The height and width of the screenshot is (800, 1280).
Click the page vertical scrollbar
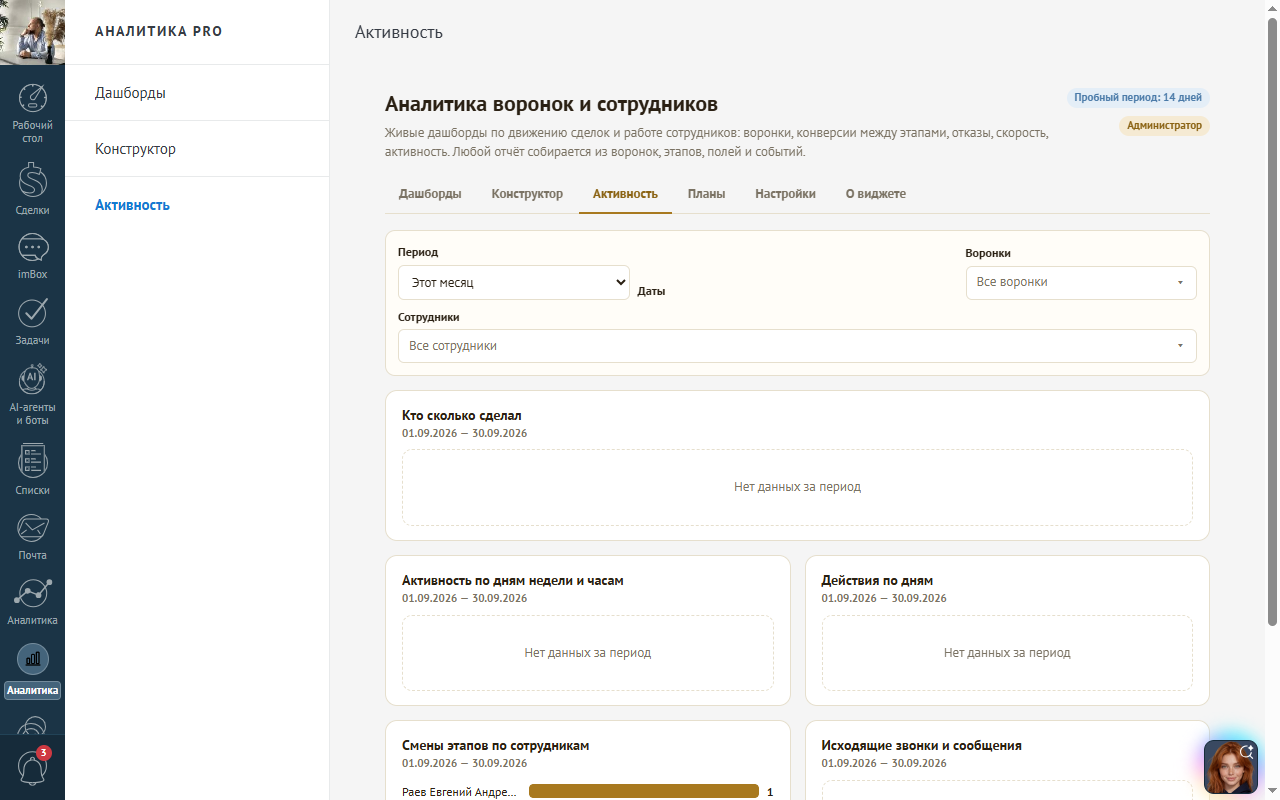coord(1273,320)
